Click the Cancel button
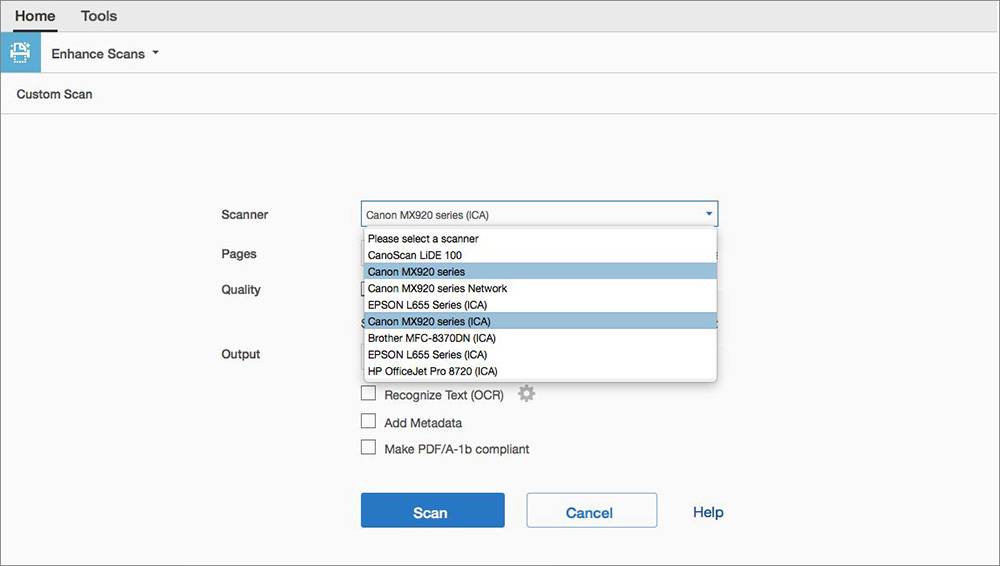This screenshot has width=1000, height=566. (x=591, y=511)
